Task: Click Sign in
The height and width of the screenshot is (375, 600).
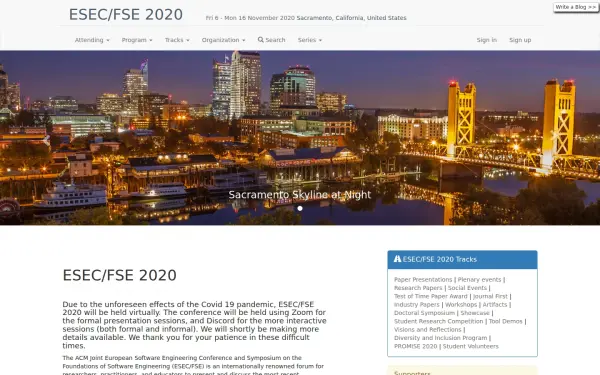Action: [x=486, y=40]
